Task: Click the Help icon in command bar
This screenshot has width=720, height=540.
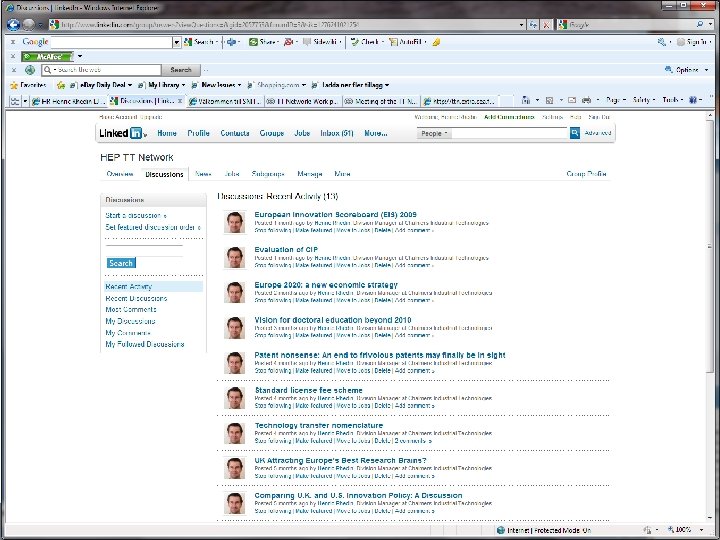Action: point(693,100)
